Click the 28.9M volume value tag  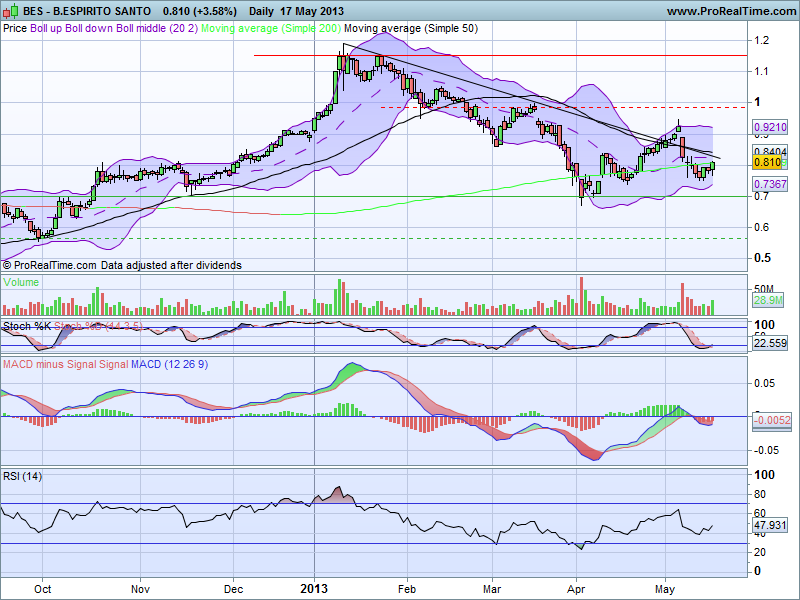point(768,300)
